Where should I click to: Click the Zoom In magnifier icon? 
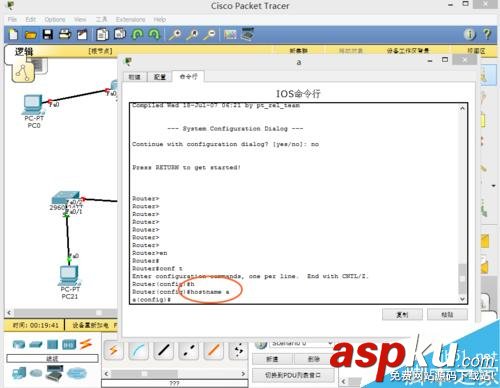175,34
